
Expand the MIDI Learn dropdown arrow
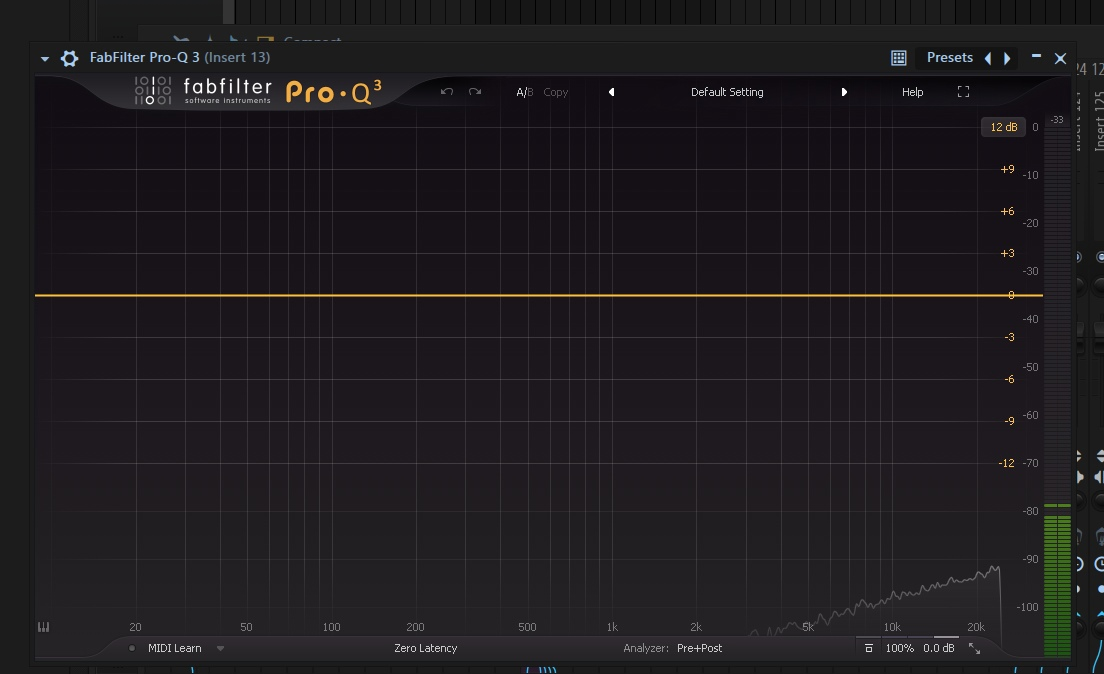pyautogui.click(x=220, y=649)
